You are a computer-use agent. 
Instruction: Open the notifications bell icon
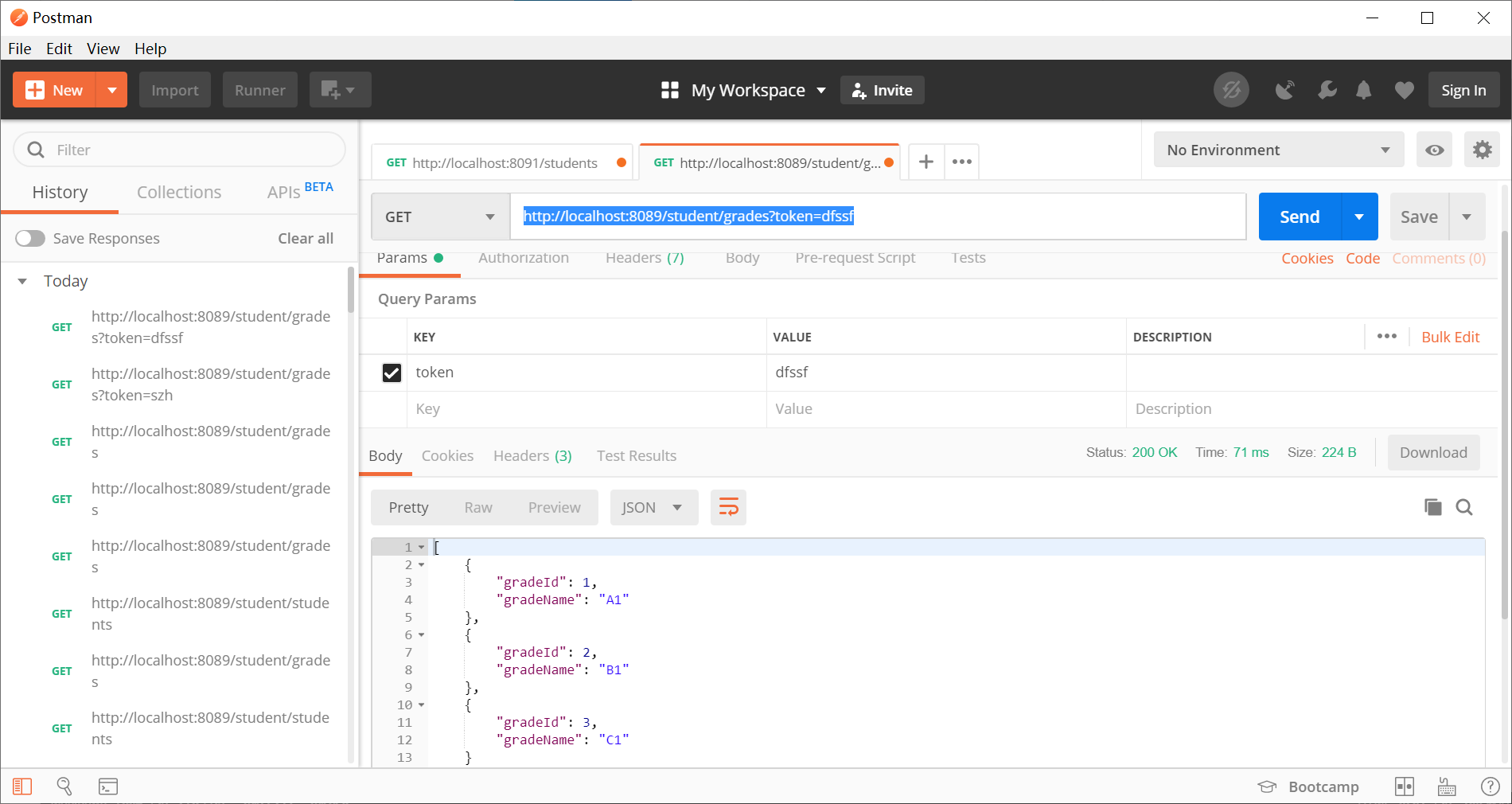pos(1363,90)
